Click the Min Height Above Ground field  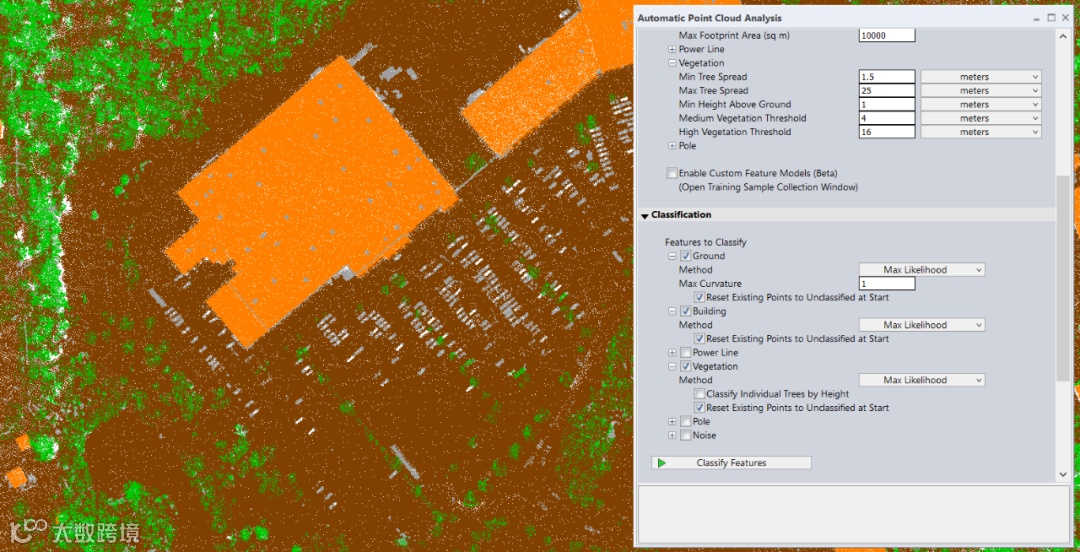[x=887, y=104]
